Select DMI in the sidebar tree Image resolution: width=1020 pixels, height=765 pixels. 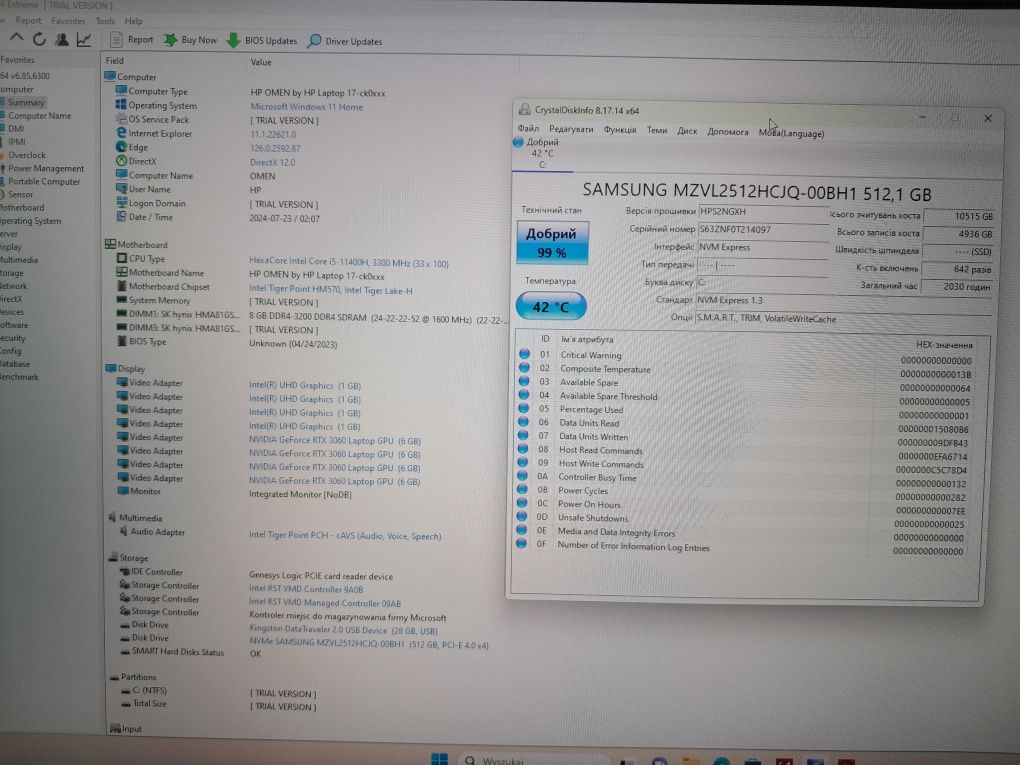click(16, 128)
